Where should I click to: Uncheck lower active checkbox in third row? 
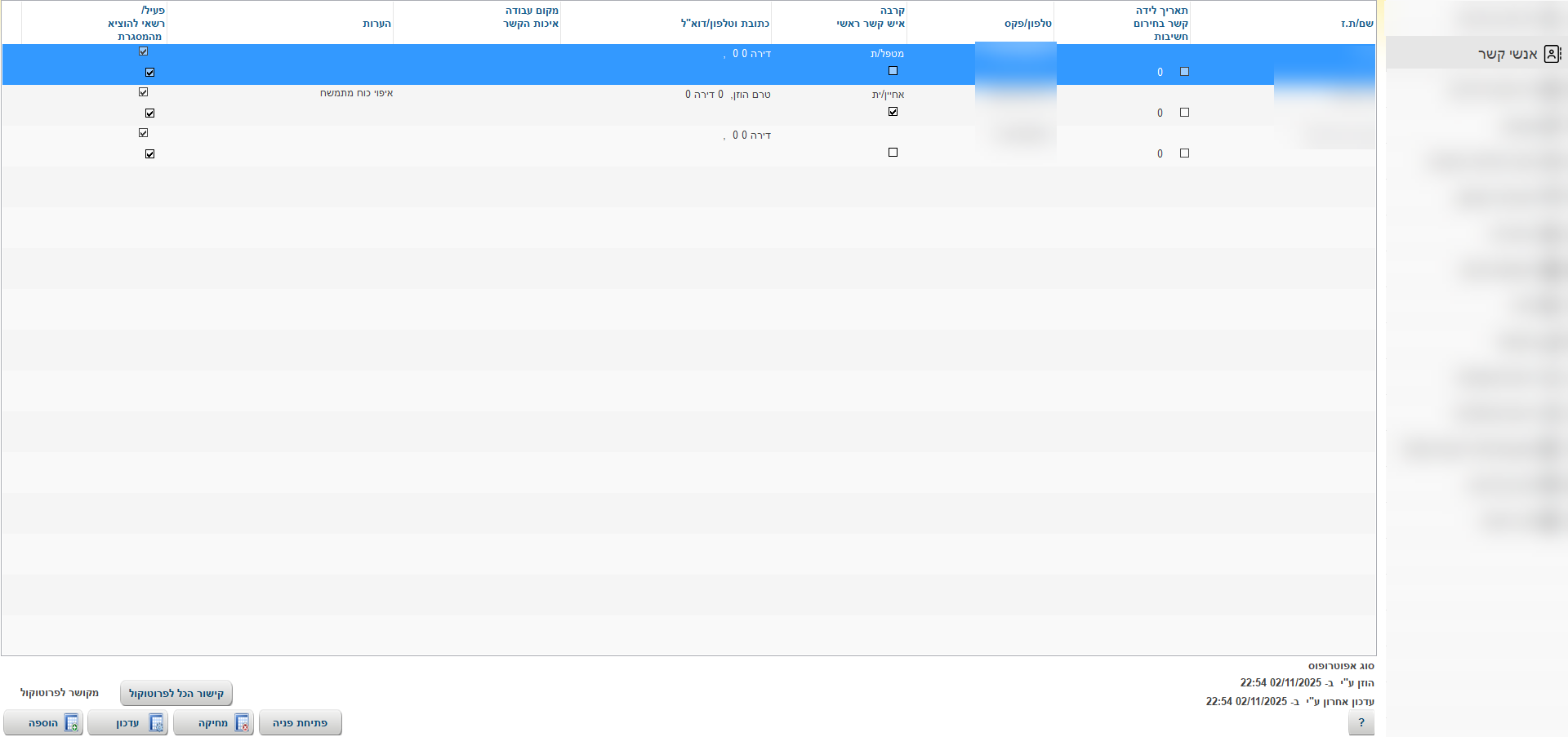[149, 154]
